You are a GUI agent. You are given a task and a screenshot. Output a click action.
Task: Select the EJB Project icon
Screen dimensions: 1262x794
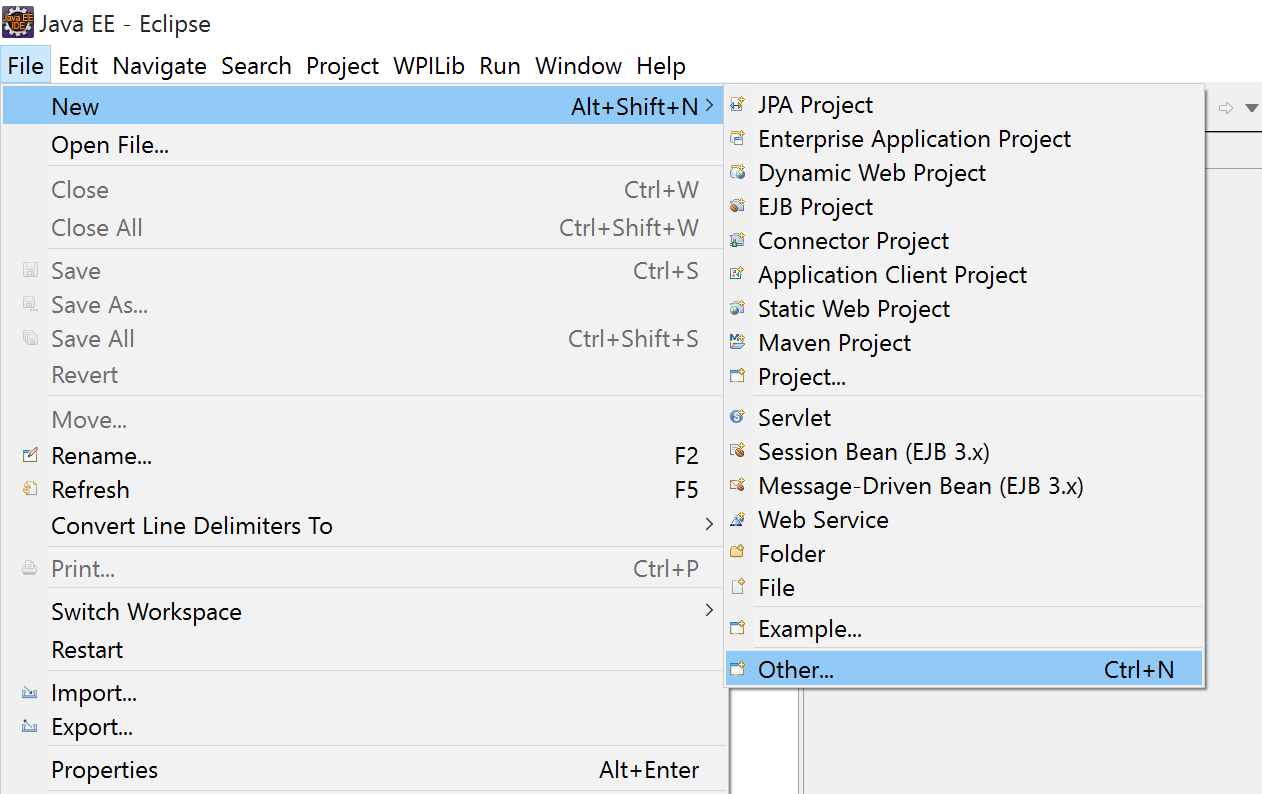point(738,206)
